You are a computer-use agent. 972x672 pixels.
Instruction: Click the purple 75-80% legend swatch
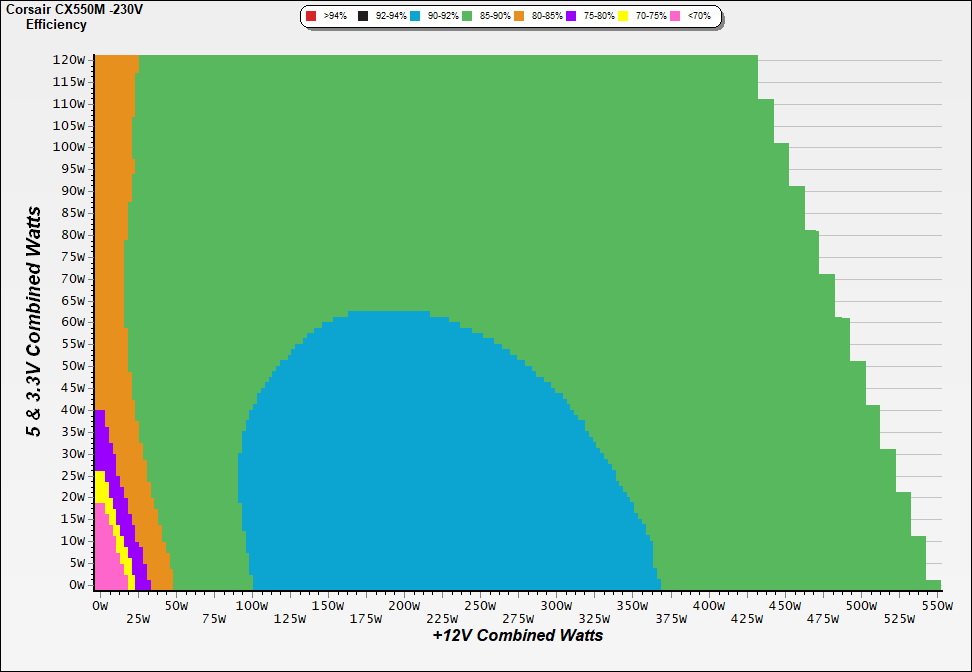pyautogui.click(x=571, y=17)
